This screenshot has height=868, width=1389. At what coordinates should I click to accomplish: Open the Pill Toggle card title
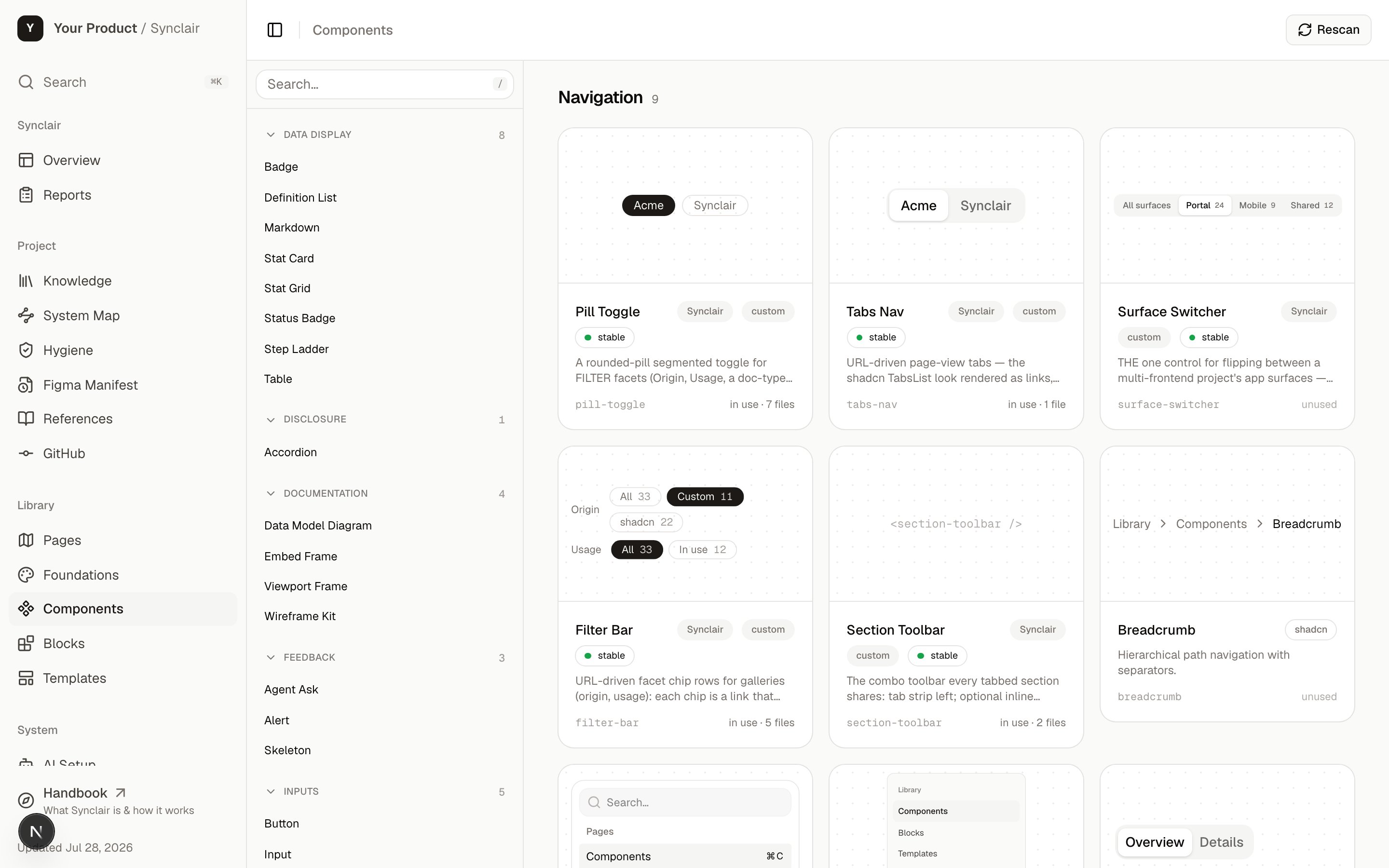click(607, 312)
